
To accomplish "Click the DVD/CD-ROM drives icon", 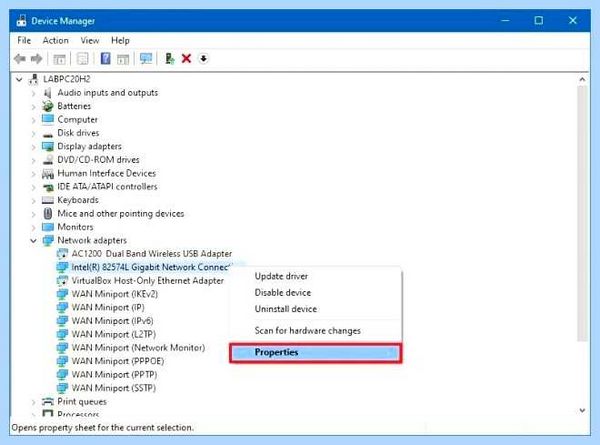I will pos(47,160).
